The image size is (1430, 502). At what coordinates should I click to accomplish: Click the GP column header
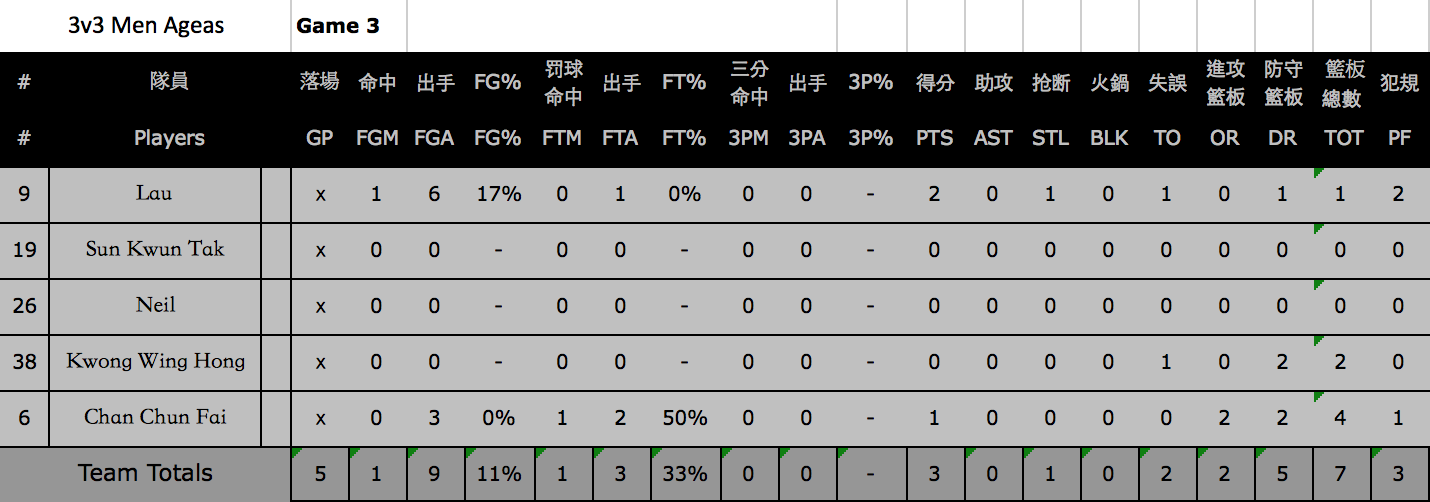[320, 138]
